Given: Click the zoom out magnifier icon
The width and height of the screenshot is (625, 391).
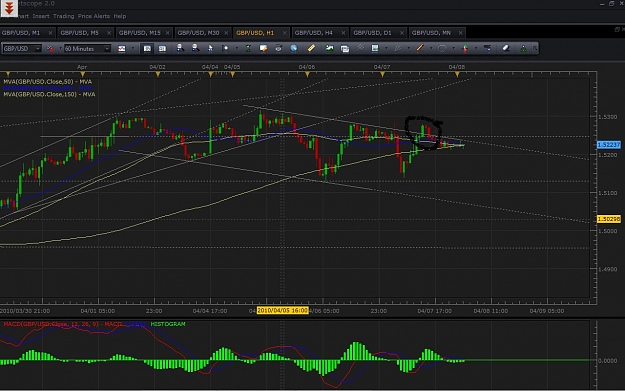Looking at the screenshot, I should coord(195,48).
